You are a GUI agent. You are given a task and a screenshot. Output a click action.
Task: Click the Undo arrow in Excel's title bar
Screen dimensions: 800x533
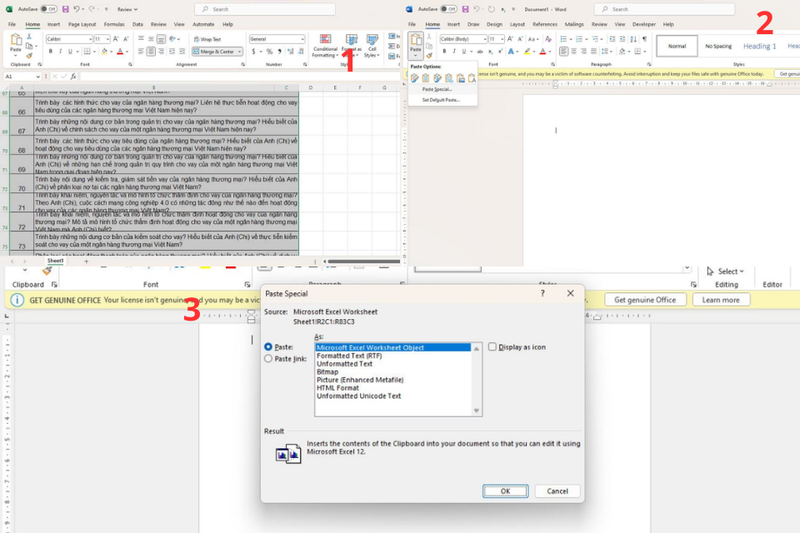coord(77,9)
